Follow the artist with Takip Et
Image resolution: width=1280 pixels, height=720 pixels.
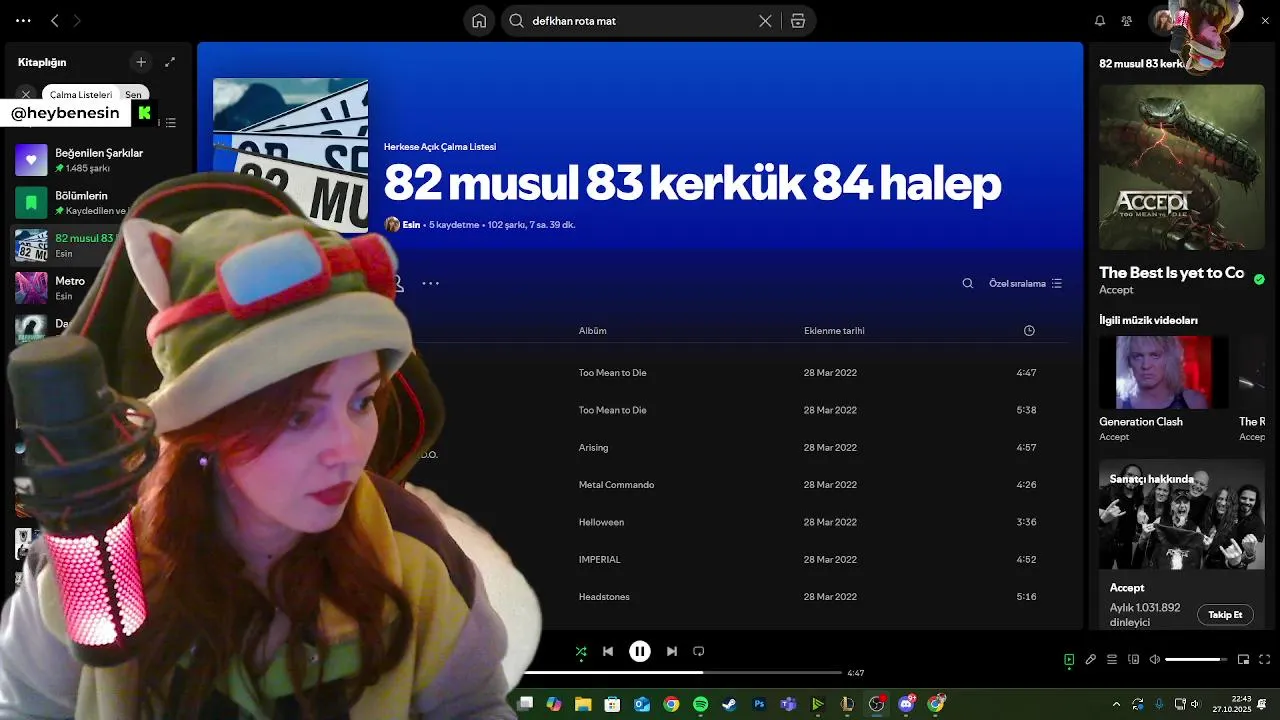pyautogui.click(x=1225, y=615)
